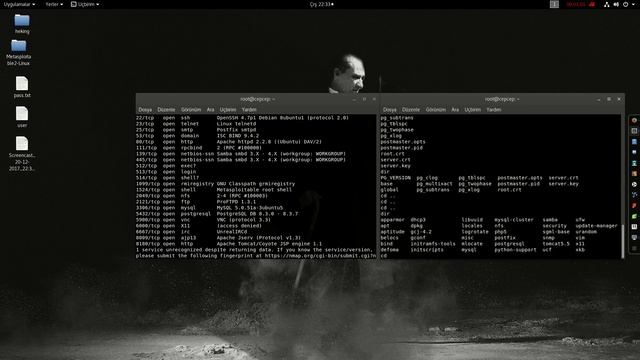Click the 23/tcp telnet line
Image resolution: width=640 pixels, height=360 pixels.
point(196,124)
